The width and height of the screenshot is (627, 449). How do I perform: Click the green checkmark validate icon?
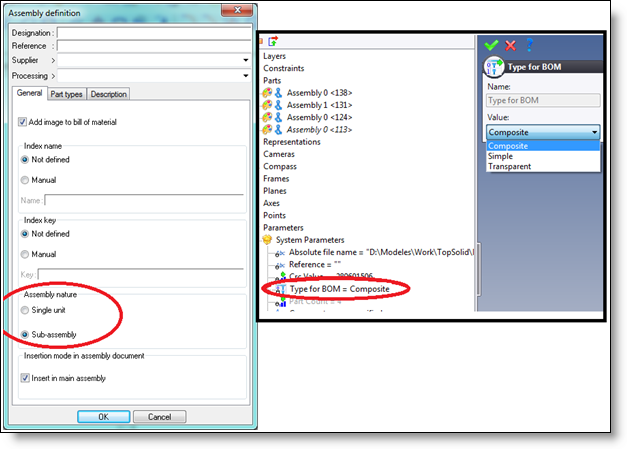point(491,45)
